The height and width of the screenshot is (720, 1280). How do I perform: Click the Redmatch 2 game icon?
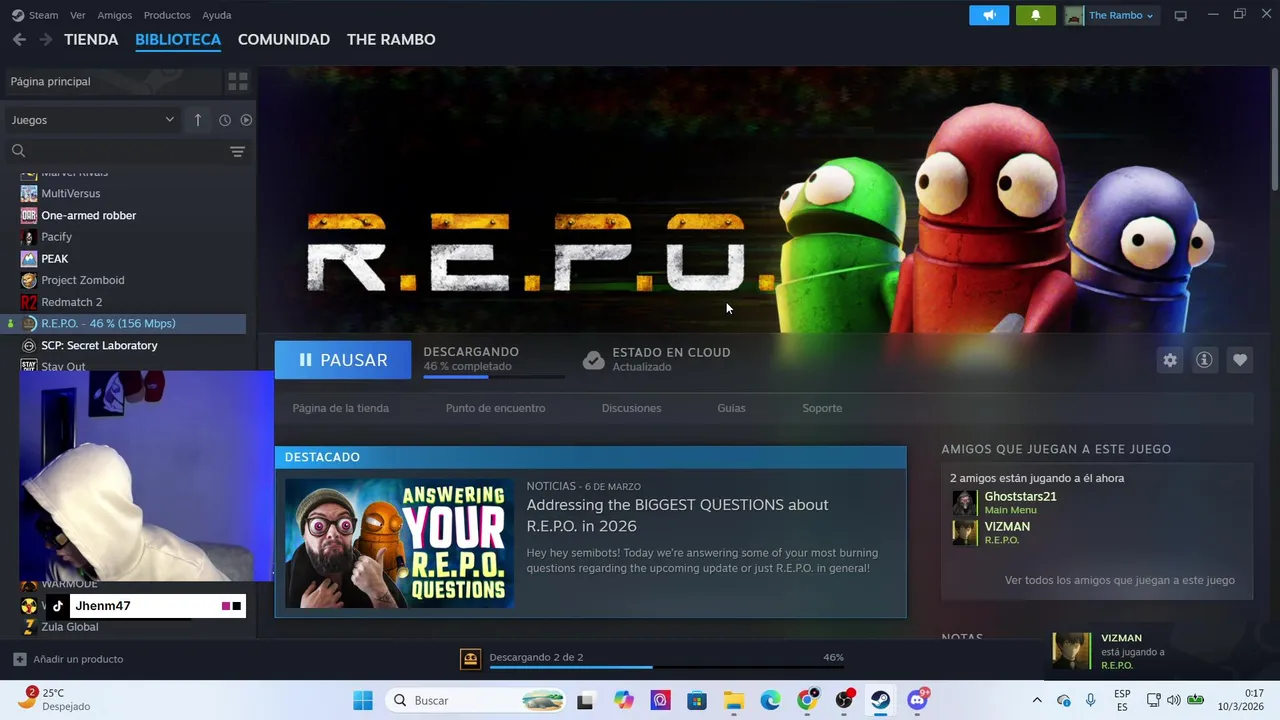pyautogui.click(x=29, y=302)
